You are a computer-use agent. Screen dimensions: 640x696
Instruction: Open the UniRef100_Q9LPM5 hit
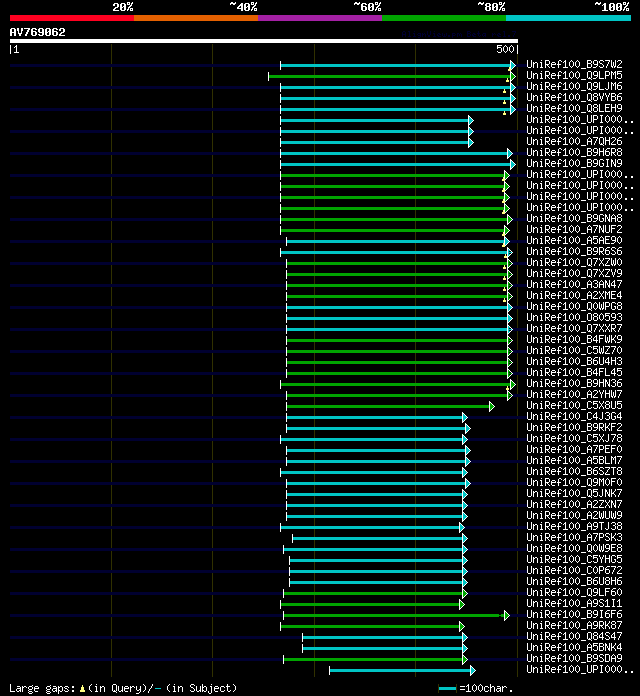click(x=574, y=75)
